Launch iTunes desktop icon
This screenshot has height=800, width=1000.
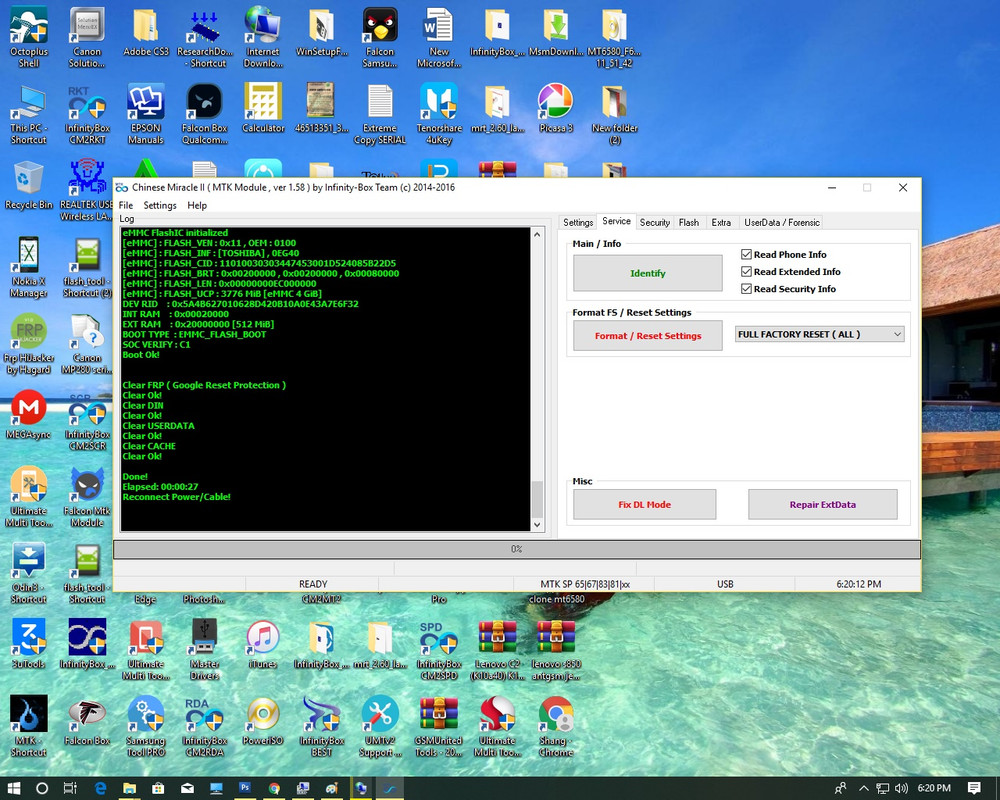[263, 644]
